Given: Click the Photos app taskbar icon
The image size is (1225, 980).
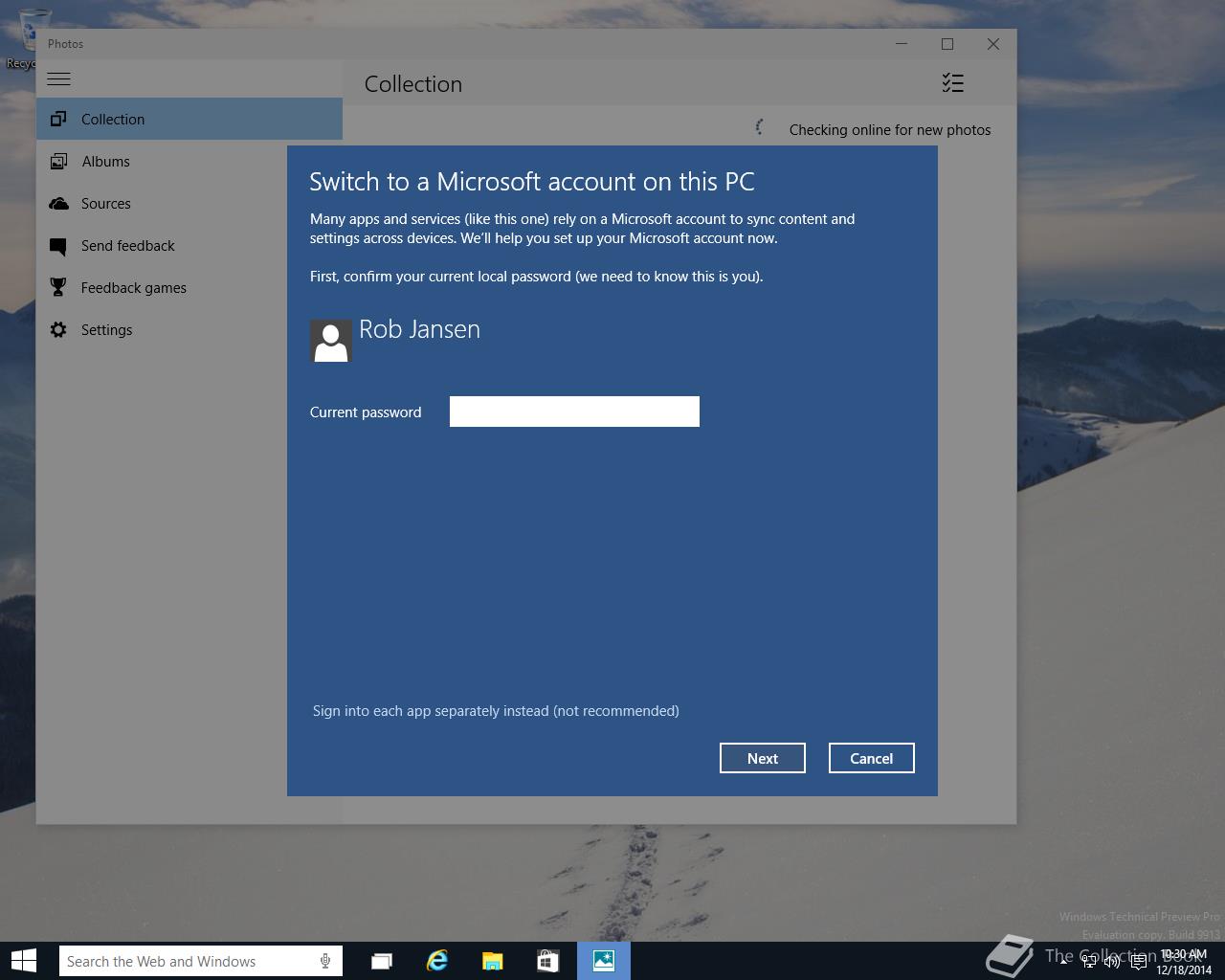Looking at the screenshot, I should 604,961.
